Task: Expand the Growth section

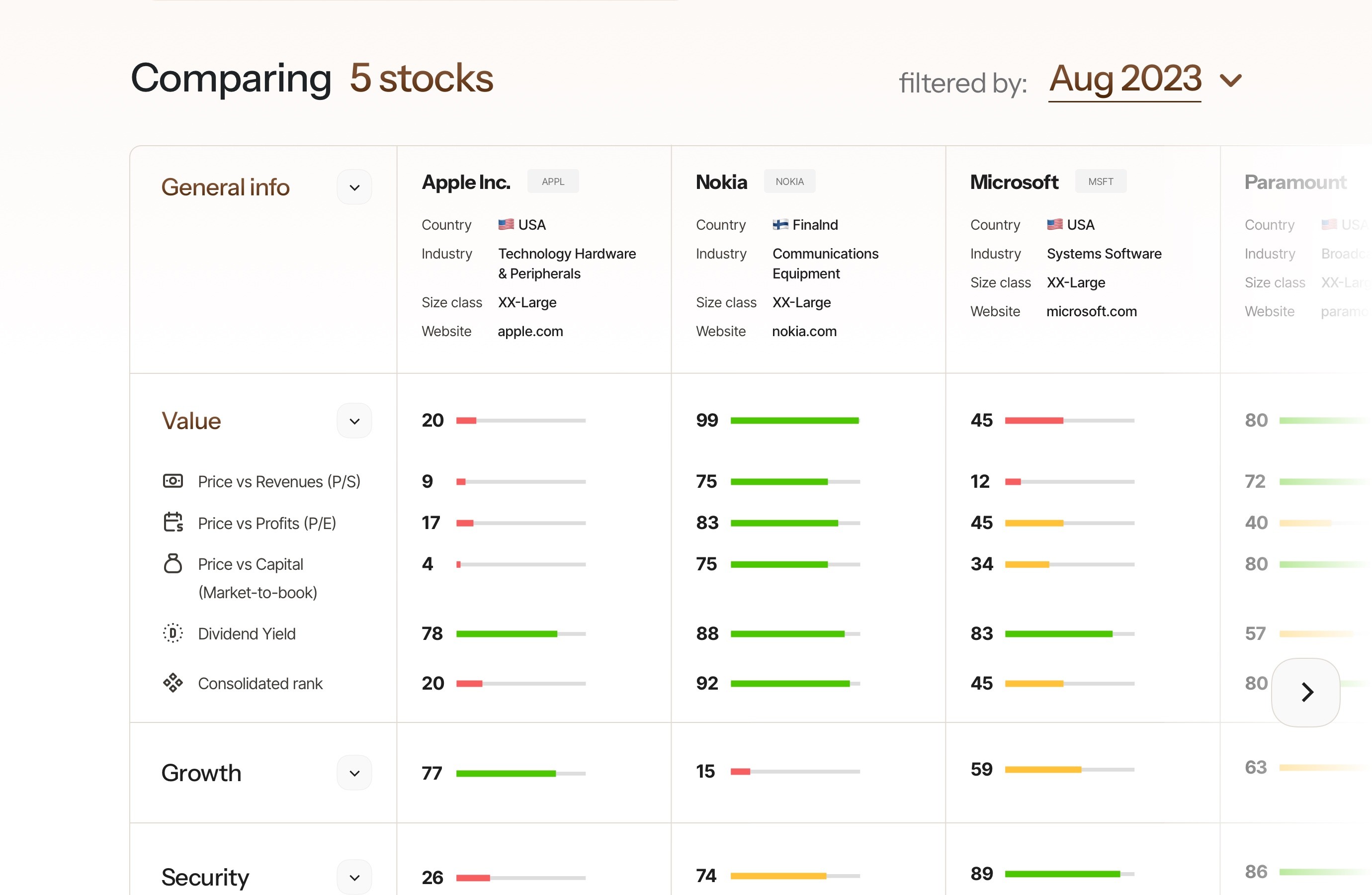Action: point(354,773)
